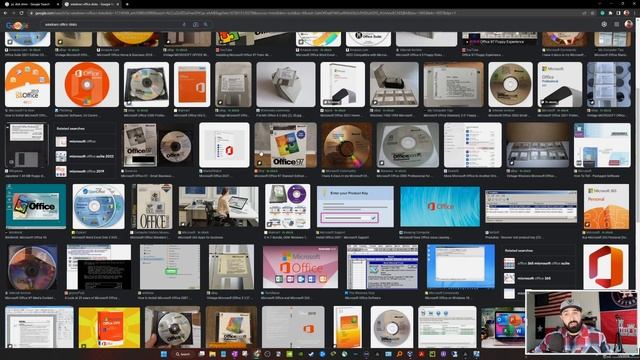Click the green extension icon in toolbar
Viewport: 640px width, 360px height.
[602, 13]
